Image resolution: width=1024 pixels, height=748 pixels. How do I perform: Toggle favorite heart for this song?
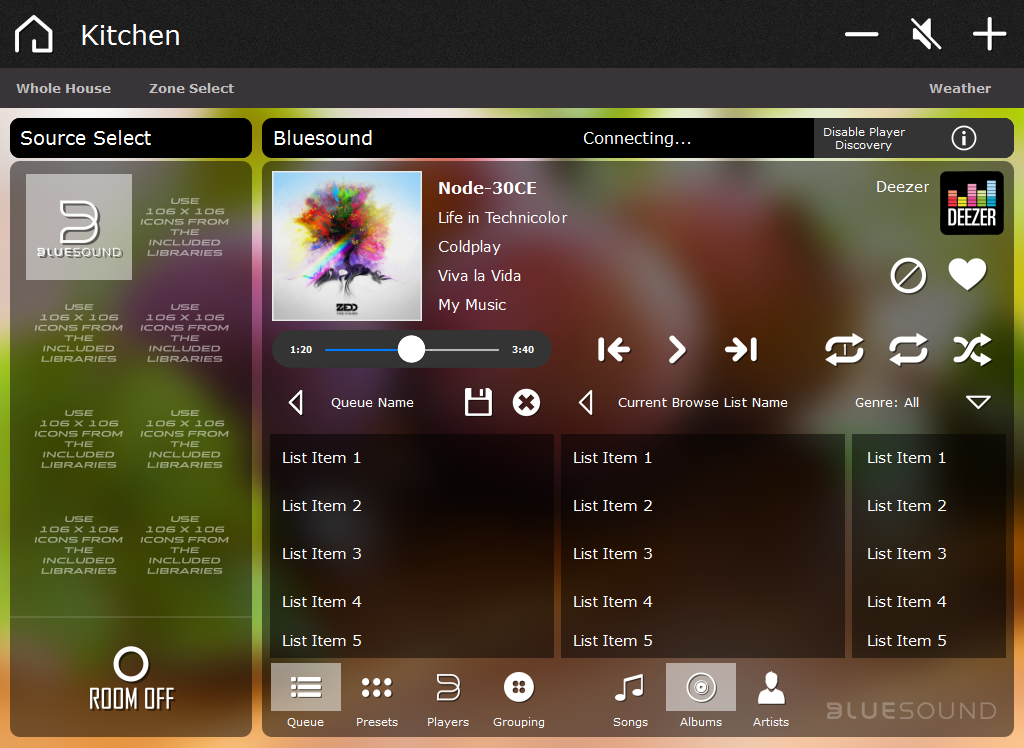(x=967, y=274)
